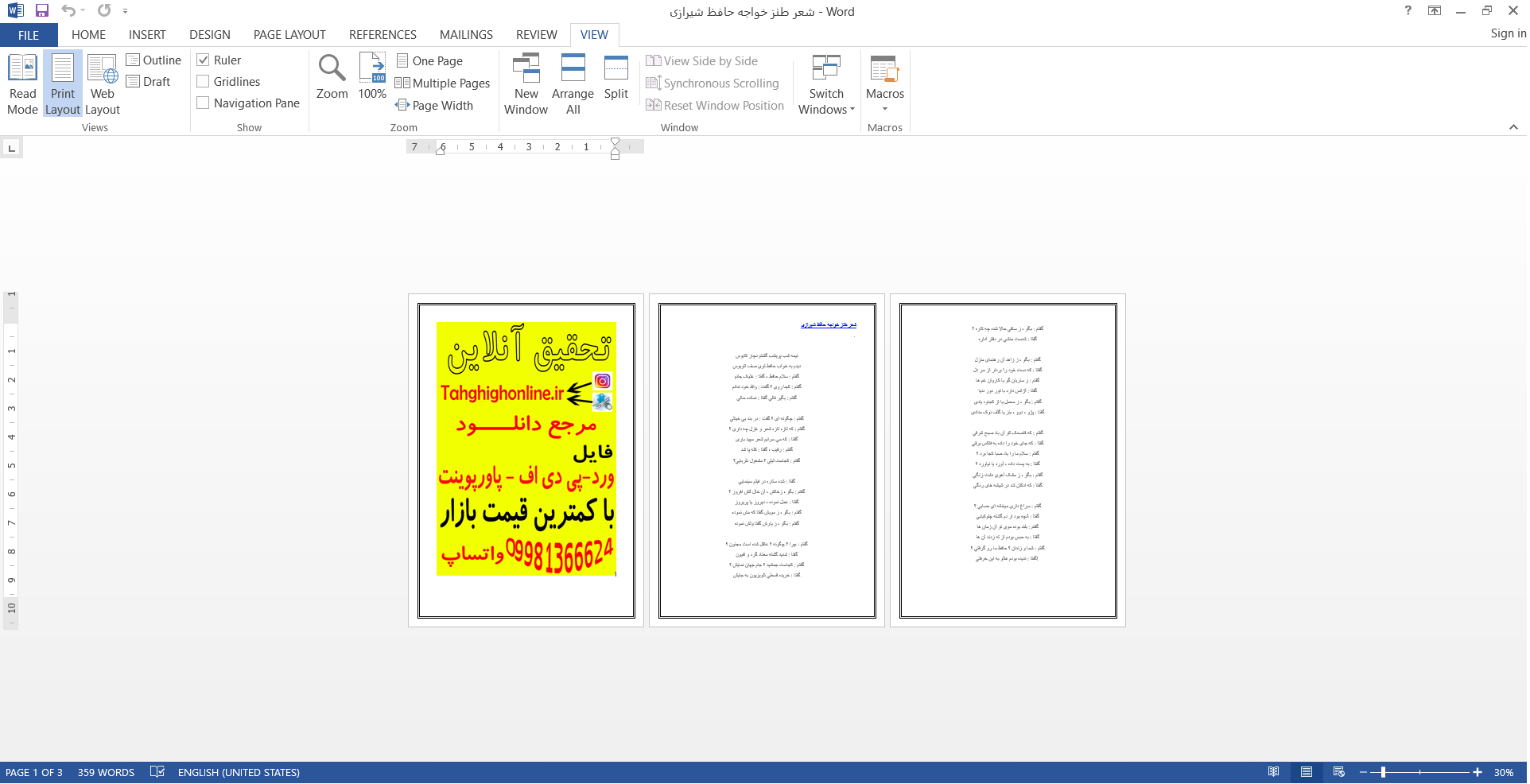Click Web Layout icon in status bar

(x=1339, y=772)
